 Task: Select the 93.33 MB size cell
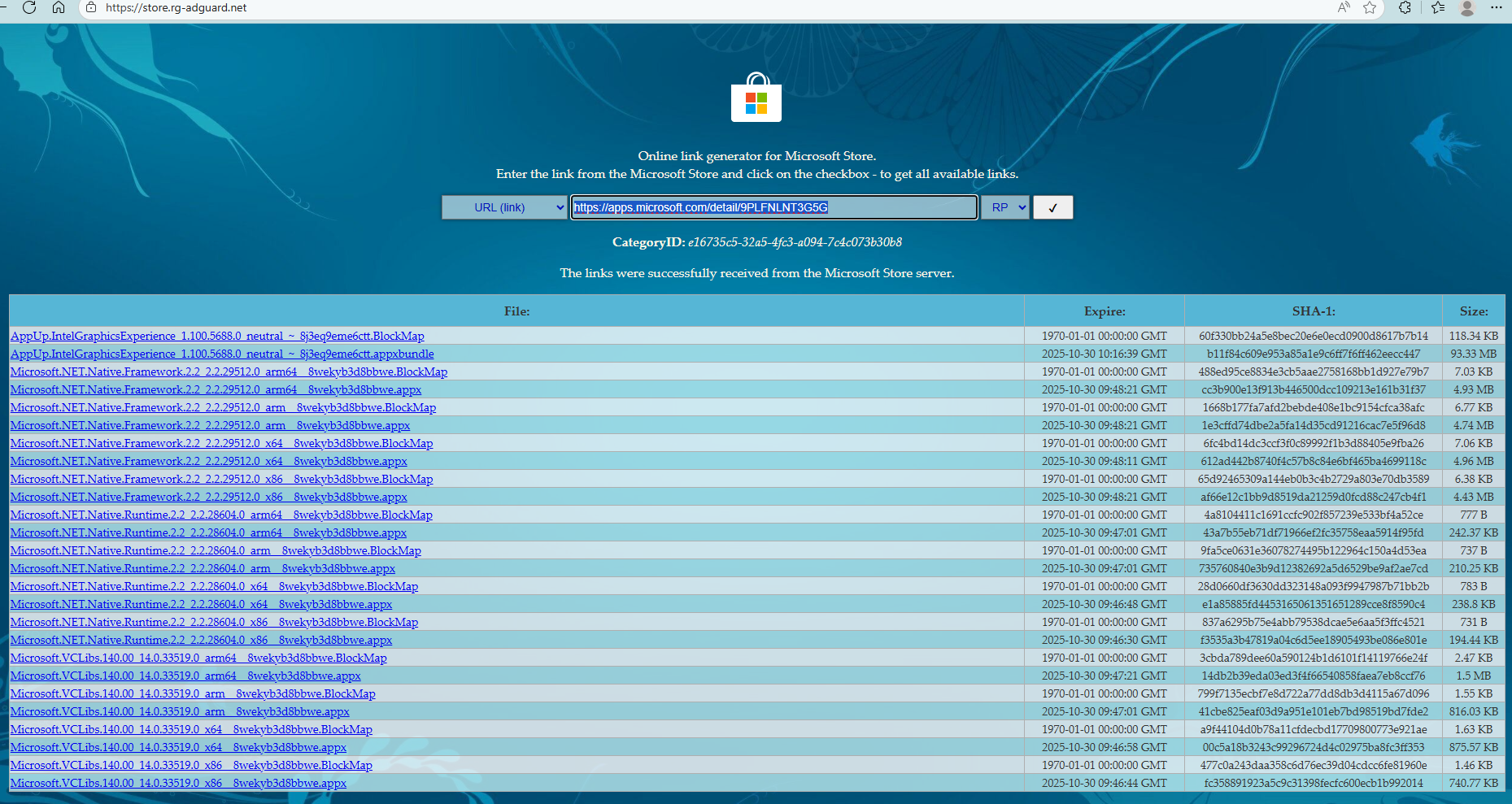1474,354
